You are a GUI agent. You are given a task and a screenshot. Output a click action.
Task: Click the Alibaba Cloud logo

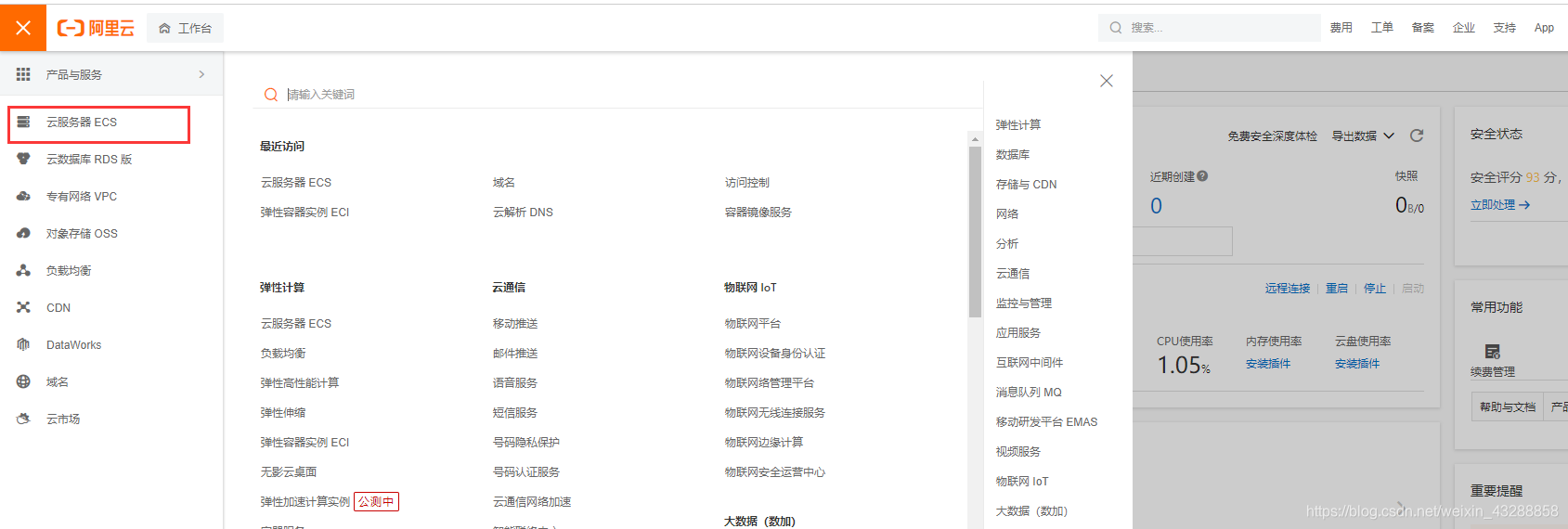pyautogui.click(x=96, y=28)
